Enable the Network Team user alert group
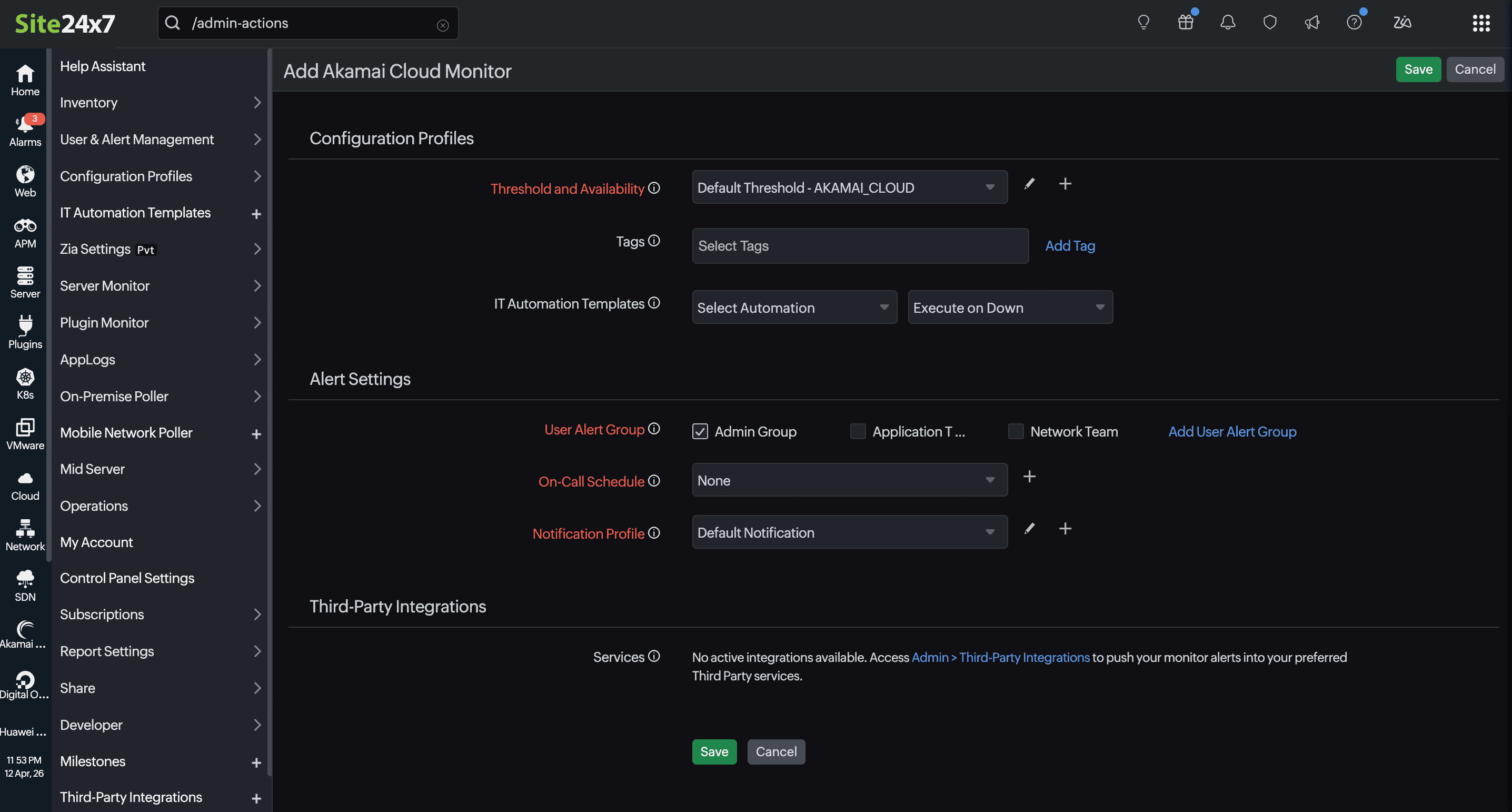 tap(1017, 431)
